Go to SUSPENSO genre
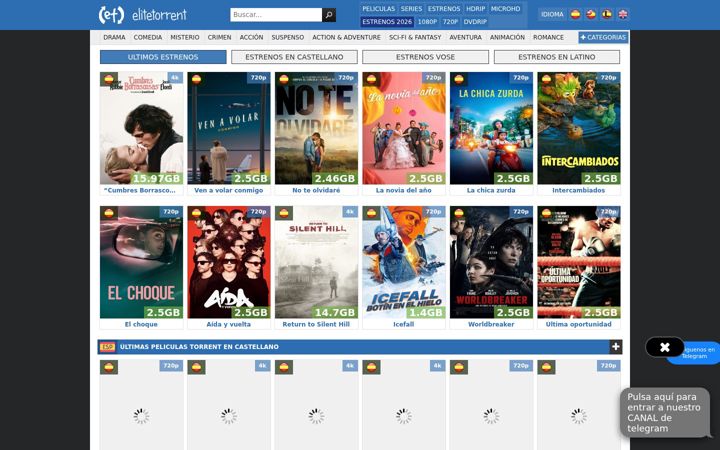This screenshot has width=720, height=450. [287, 37]
